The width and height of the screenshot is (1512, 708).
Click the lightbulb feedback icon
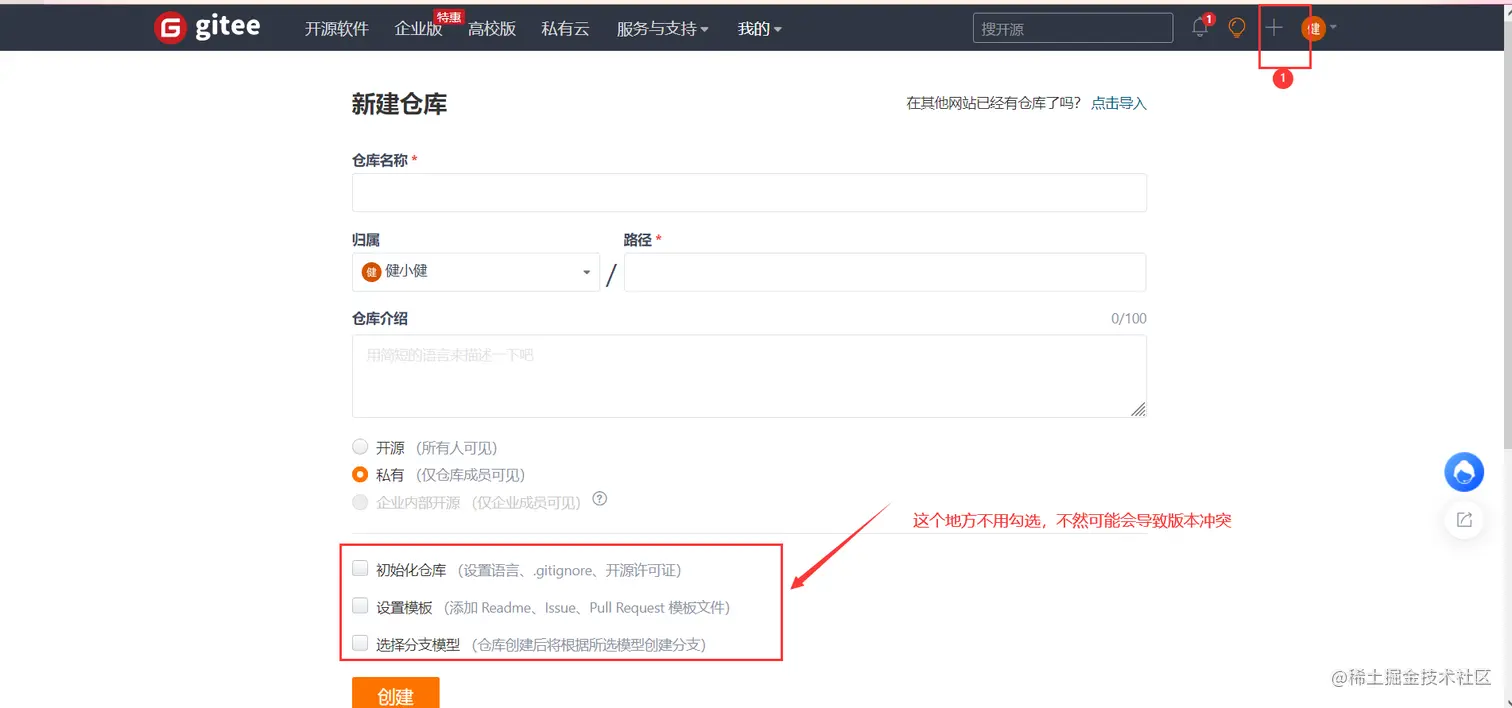(x=1237, y=27)
